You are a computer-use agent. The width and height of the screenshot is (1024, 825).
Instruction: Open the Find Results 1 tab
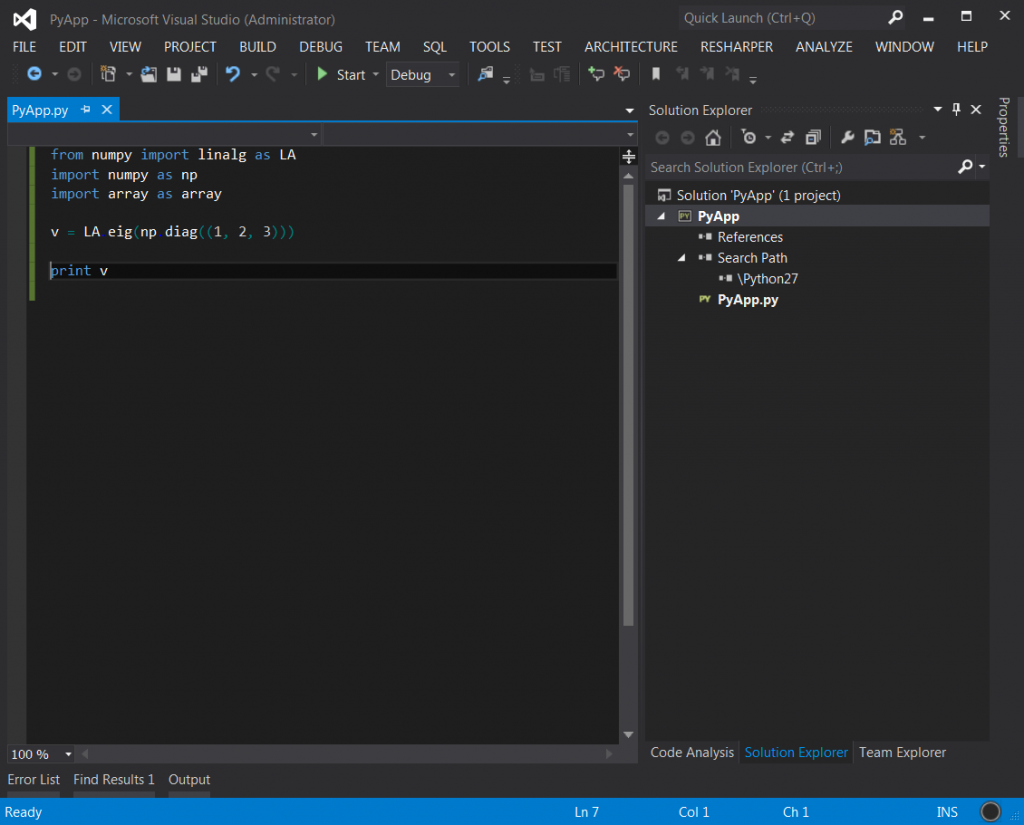click(x=114, y=779)
